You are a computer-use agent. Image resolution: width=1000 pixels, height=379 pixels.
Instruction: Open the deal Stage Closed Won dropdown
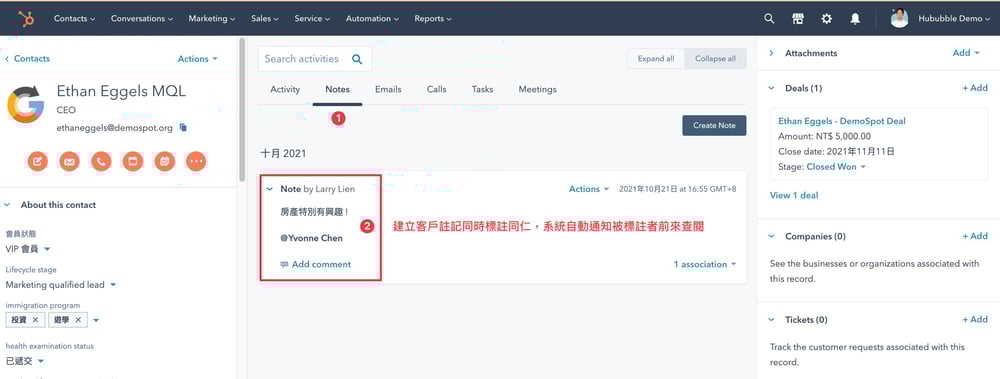836,167
